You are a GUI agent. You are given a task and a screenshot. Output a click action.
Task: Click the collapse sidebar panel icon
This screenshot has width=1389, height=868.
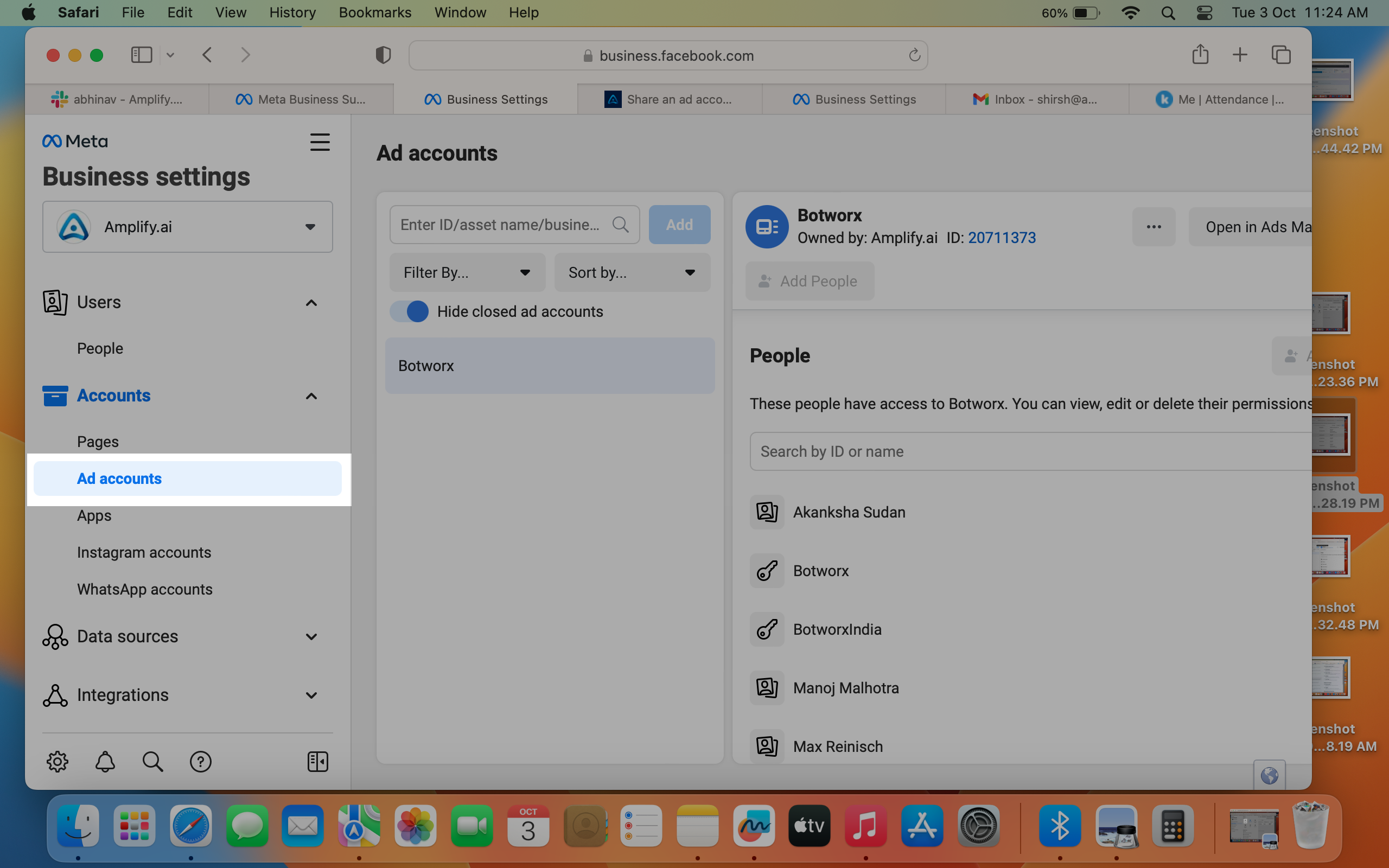tap(317, 762)
